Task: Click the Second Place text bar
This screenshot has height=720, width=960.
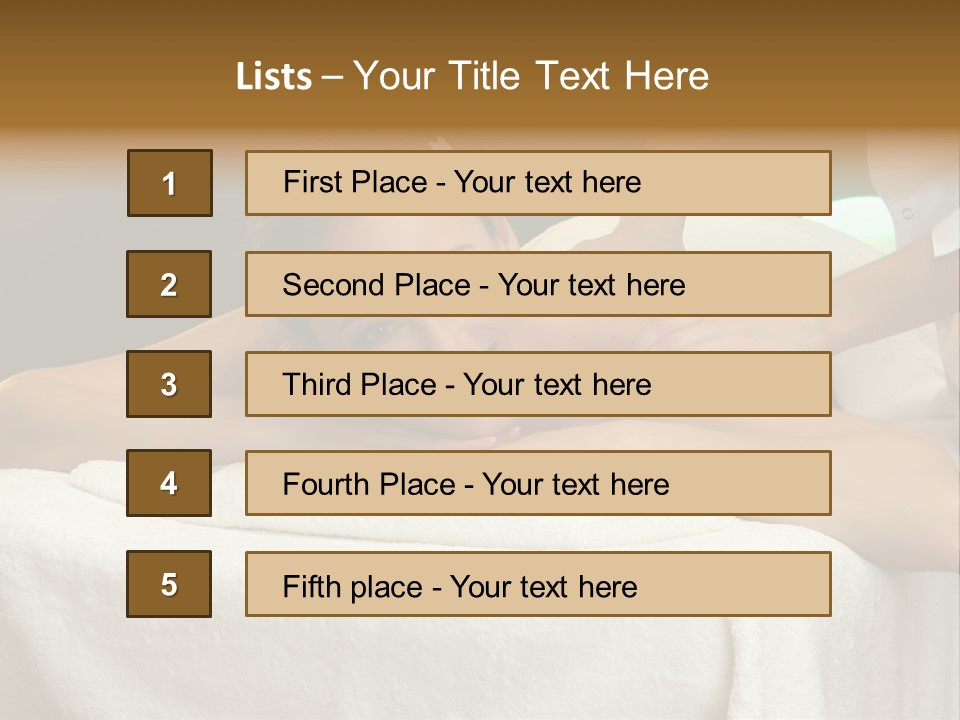Action: [x=538, y=284]
